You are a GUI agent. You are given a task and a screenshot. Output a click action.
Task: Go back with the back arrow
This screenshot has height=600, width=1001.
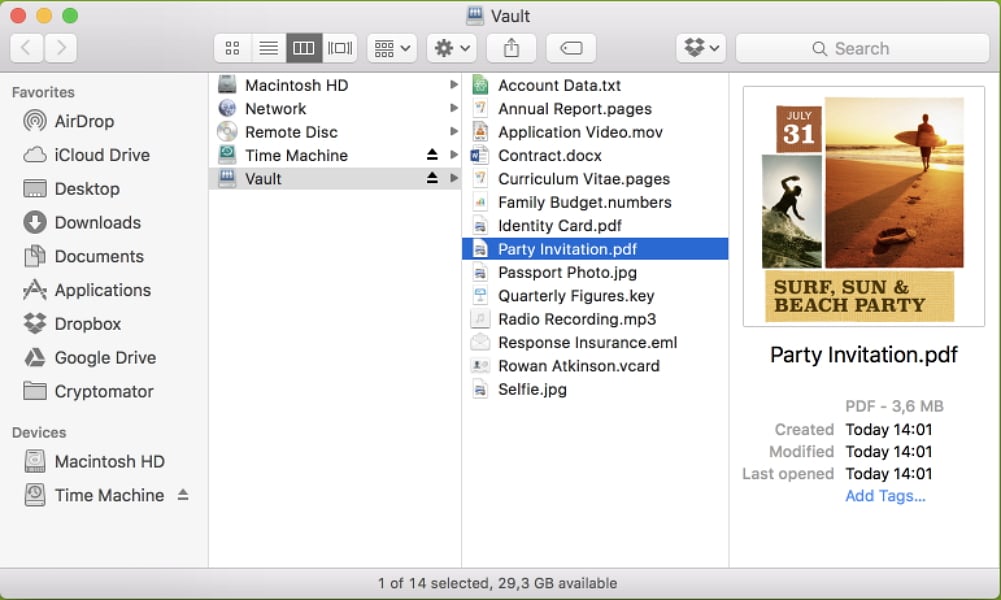click(x=26, y=48)
